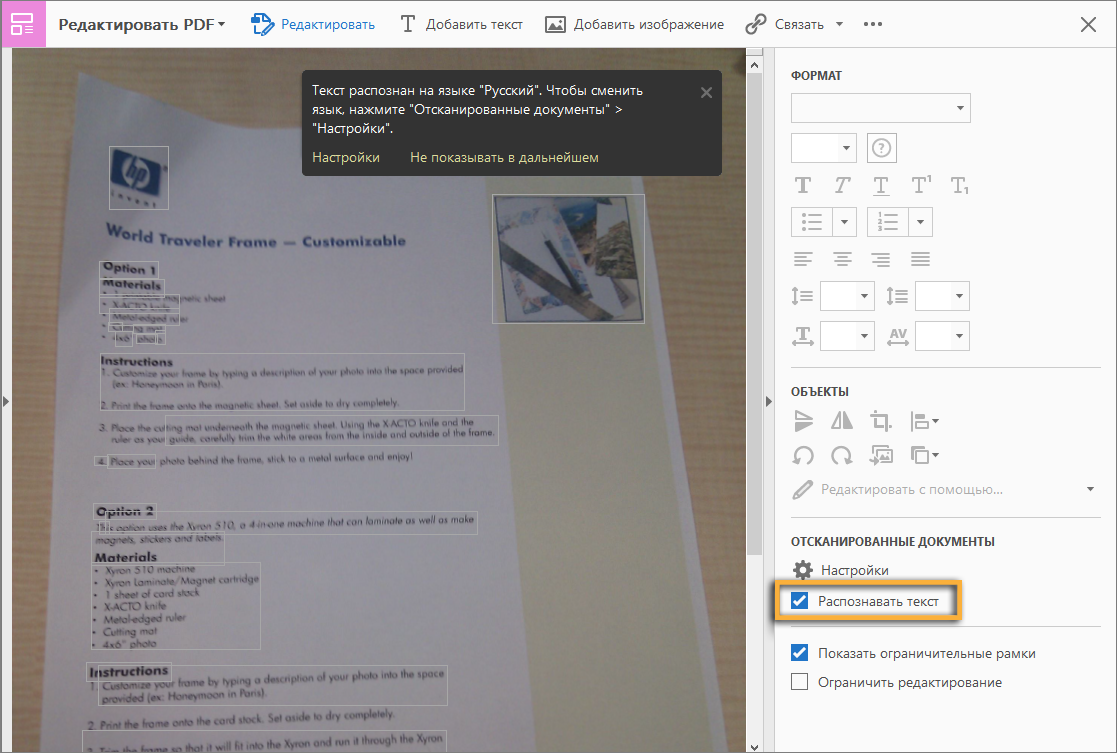Expand the numbered list style dropdown
1117x753 pixels.
(920, 222)
